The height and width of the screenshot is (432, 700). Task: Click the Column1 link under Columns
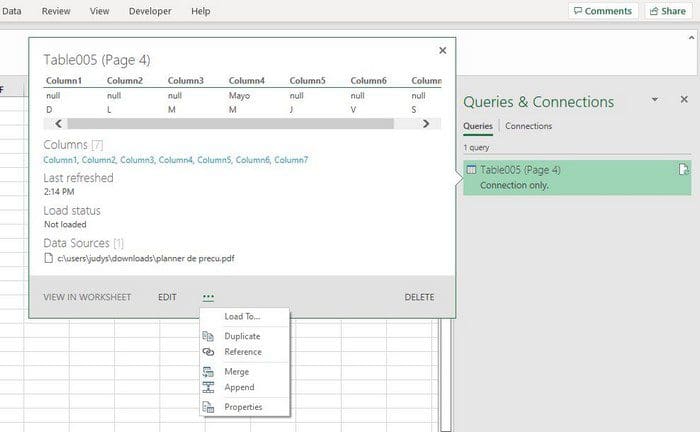(60, 160)
